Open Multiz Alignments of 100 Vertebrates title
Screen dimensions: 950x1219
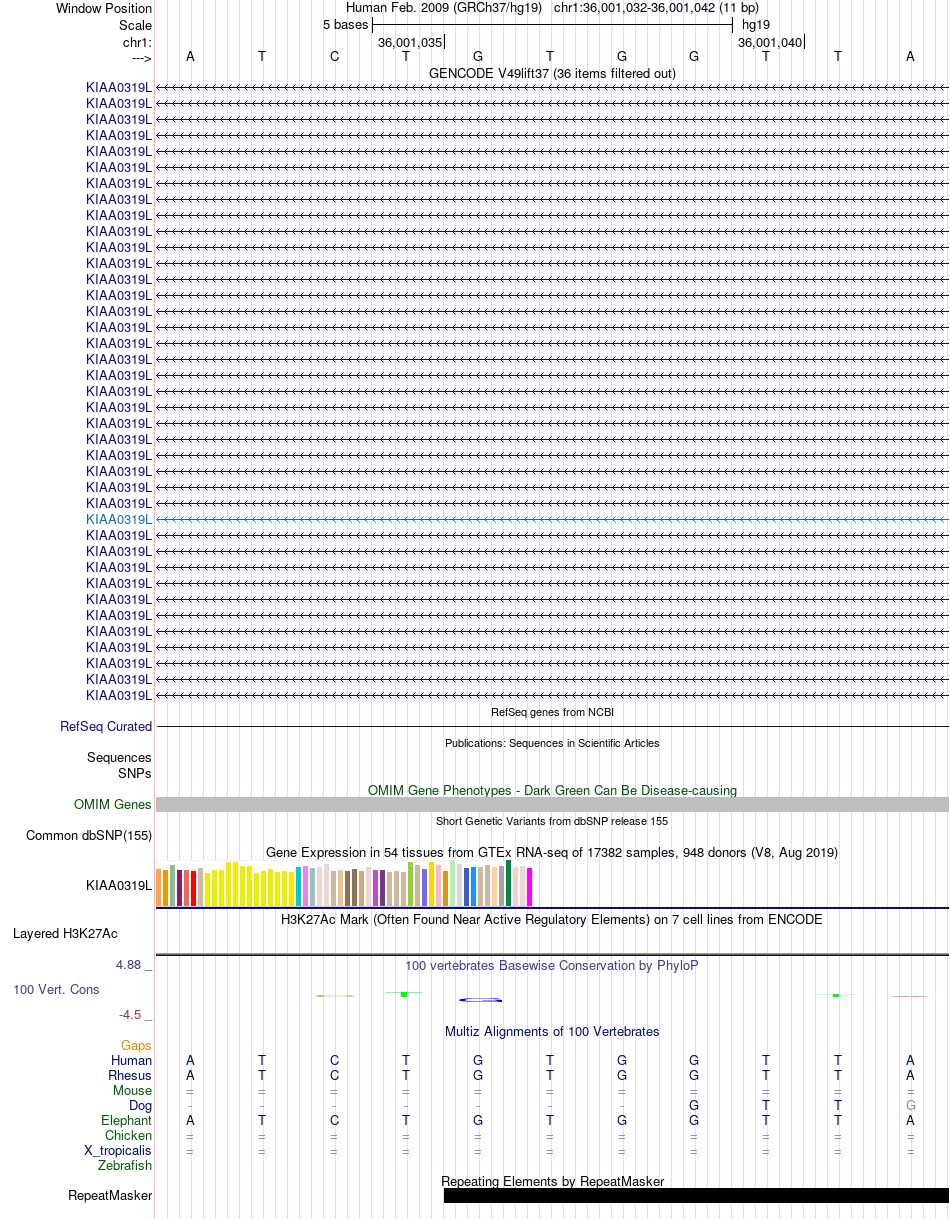[552, 1031]
